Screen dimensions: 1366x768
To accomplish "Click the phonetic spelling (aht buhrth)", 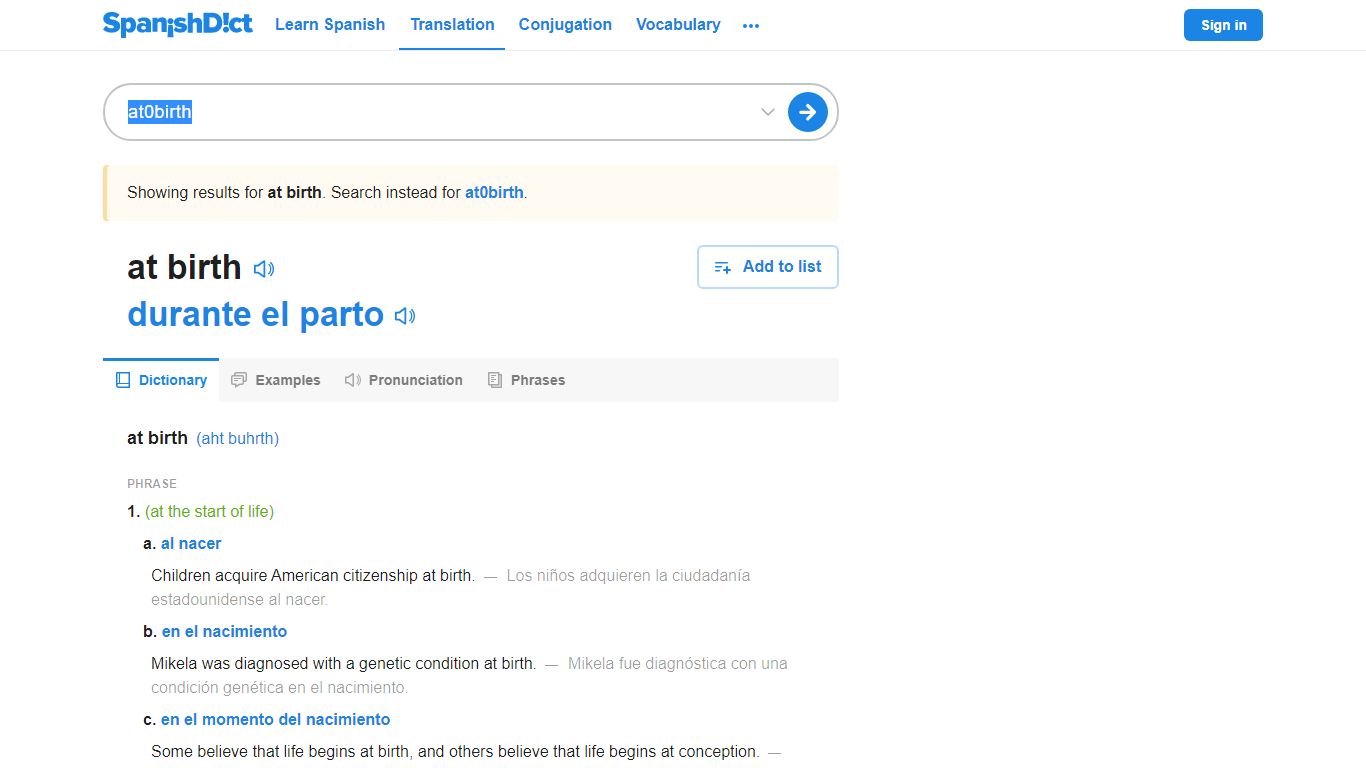I will click(238, 438).
